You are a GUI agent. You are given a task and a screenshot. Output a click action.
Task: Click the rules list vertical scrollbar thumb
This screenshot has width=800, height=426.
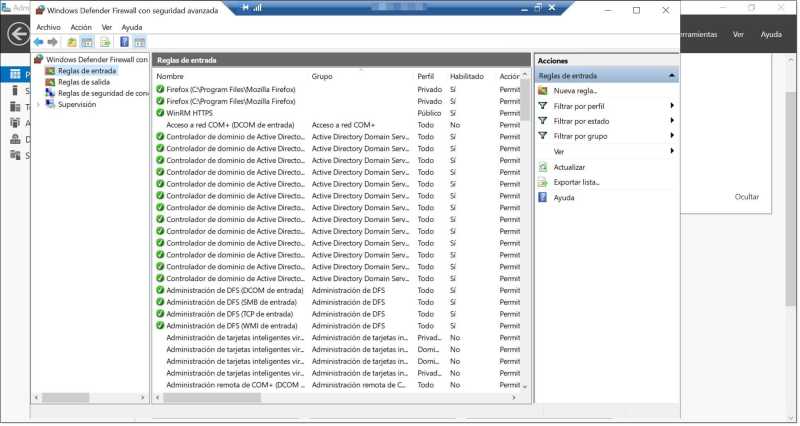[525, 99]
